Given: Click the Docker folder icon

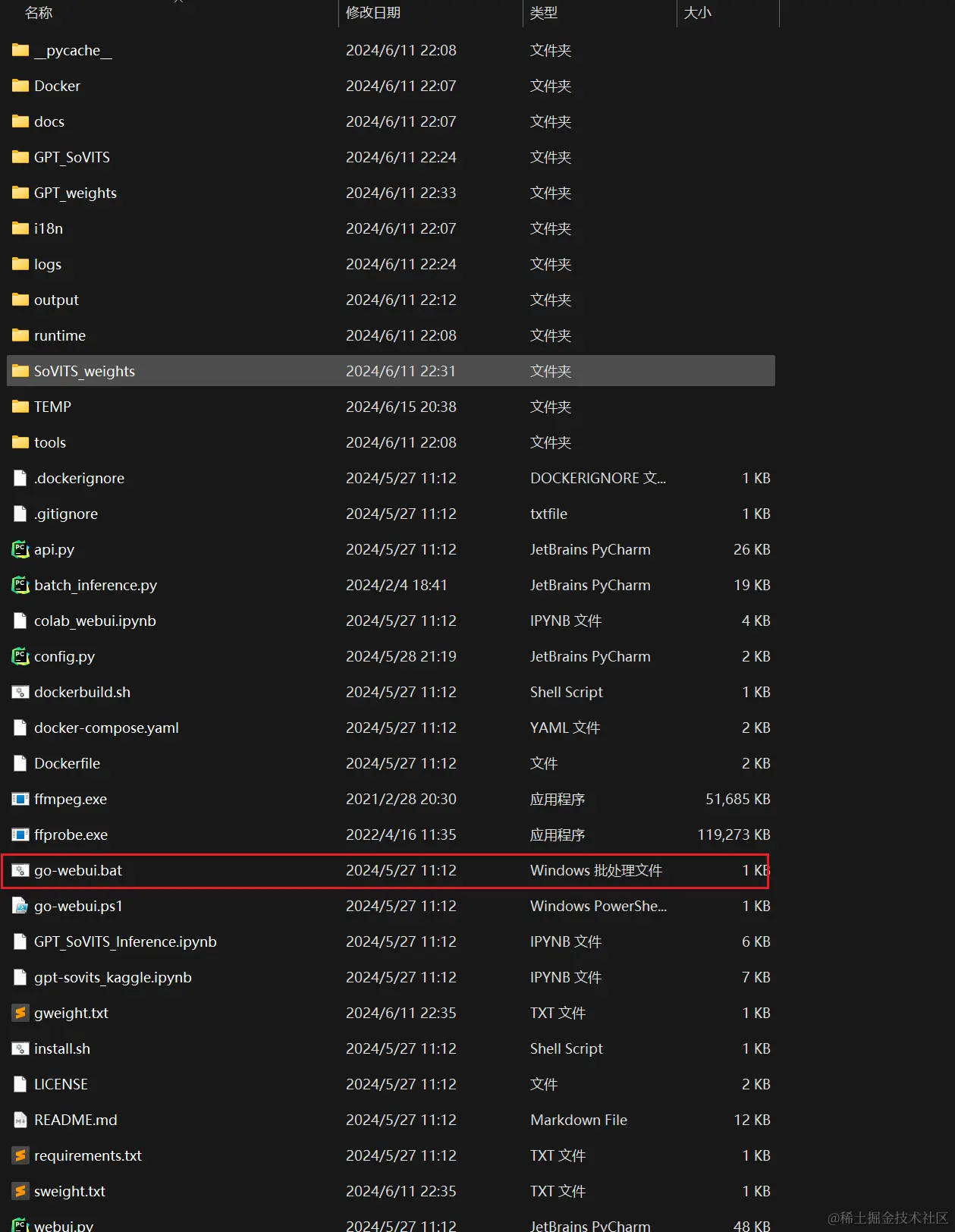Looking at the screenshot, I should pos(20,86).
